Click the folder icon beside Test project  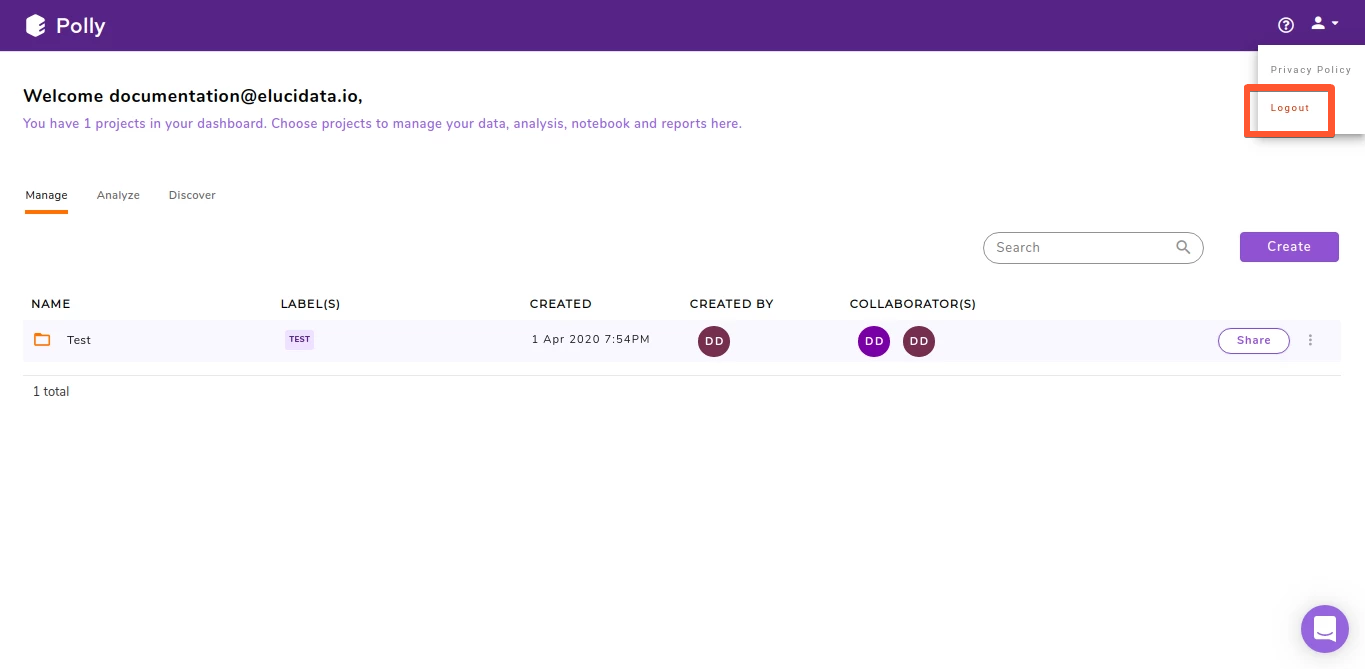pyautogui.click(x=41, y=339)
